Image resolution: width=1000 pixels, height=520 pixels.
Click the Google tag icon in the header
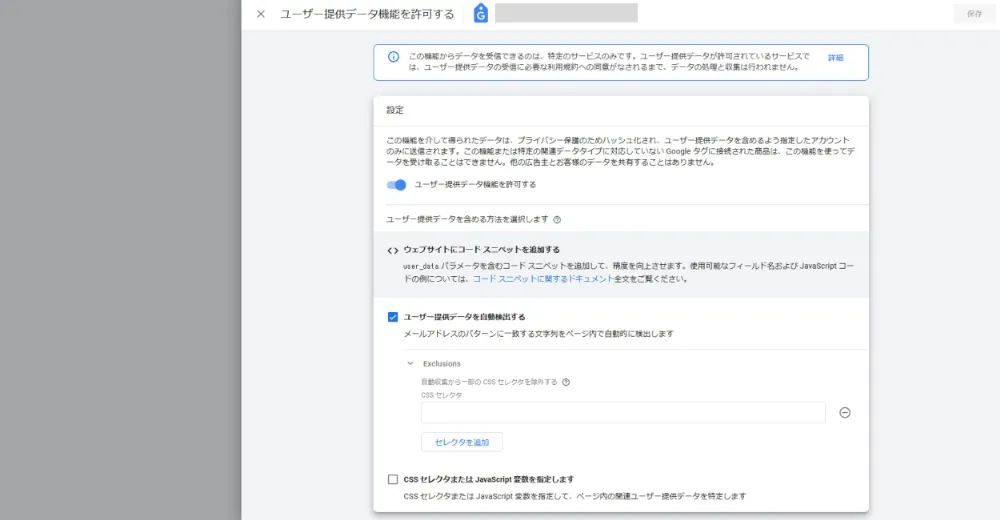[481, 13]
